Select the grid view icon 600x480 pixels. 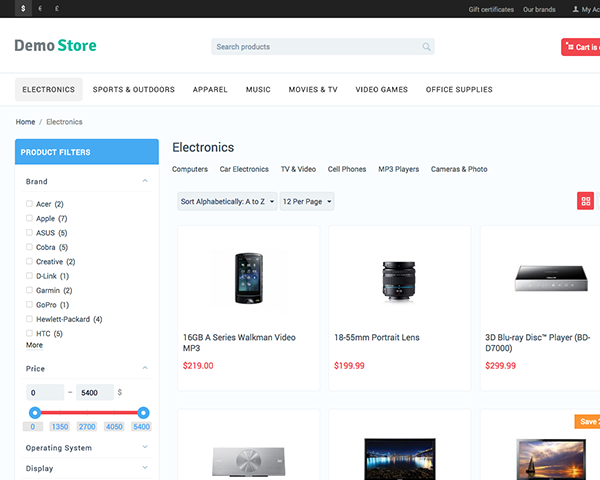[x=585, y=201]
